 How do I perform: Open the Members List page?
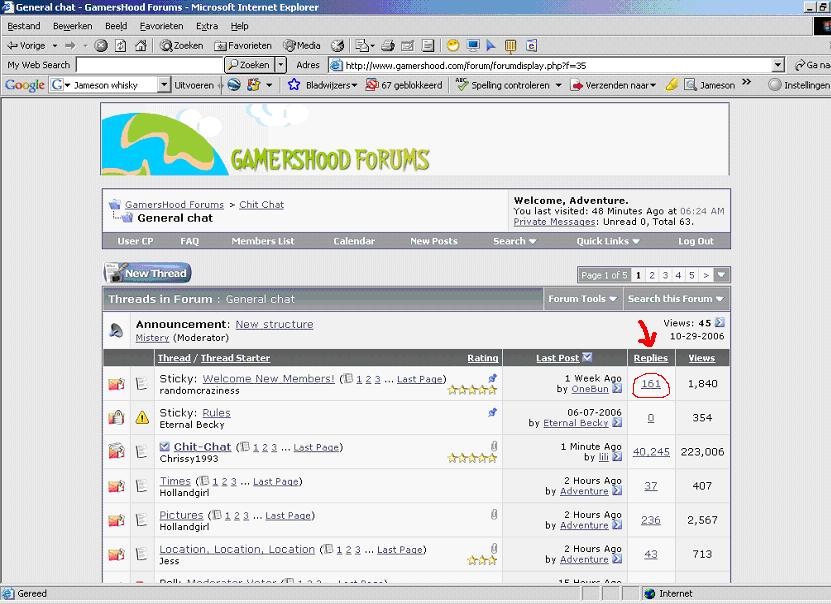(263, 241)
